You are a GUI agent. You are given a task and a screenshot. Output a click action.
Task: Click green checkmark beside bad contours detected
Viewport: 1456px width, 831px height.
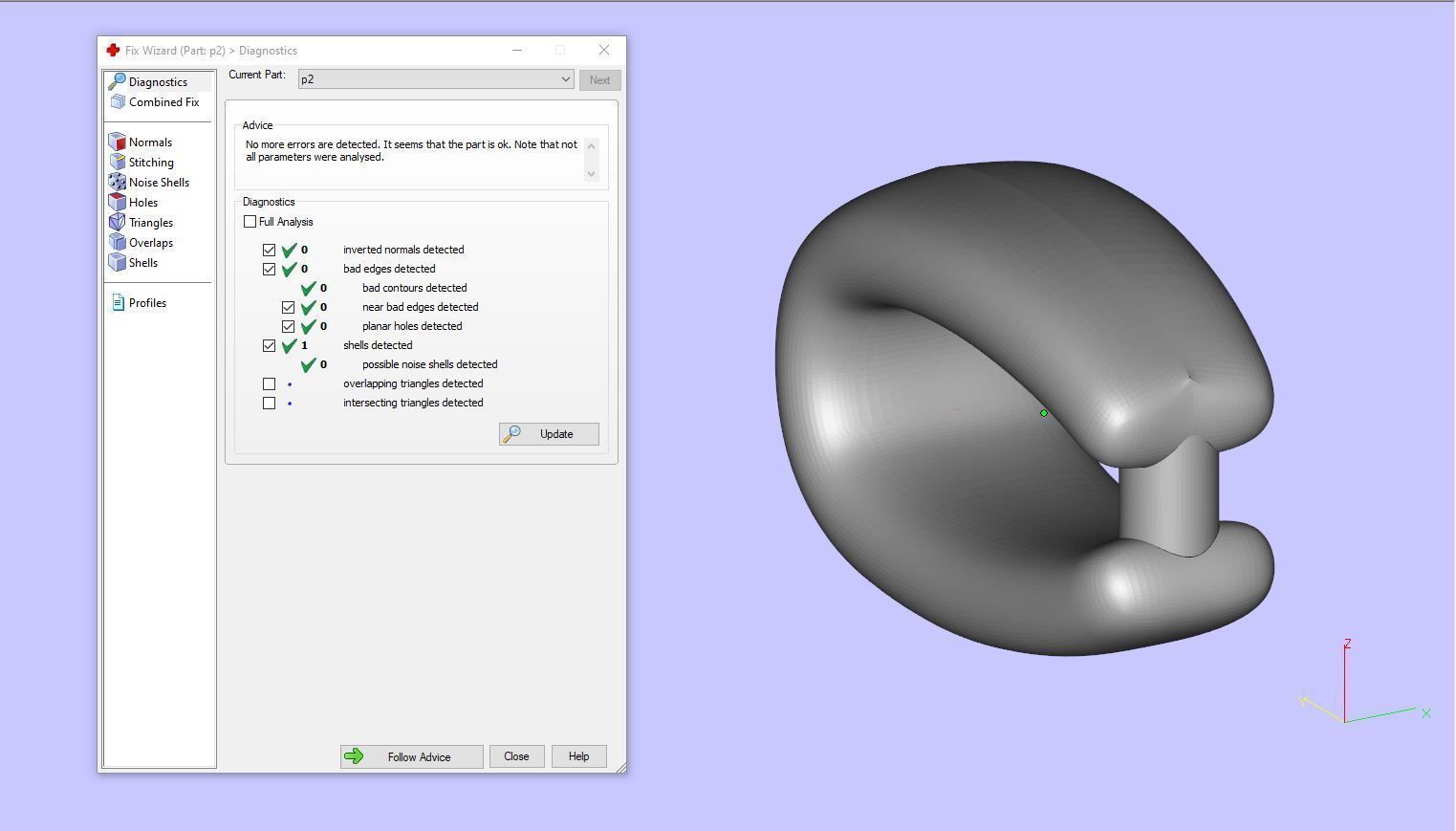pyautogui.click(x=308, y=288)
